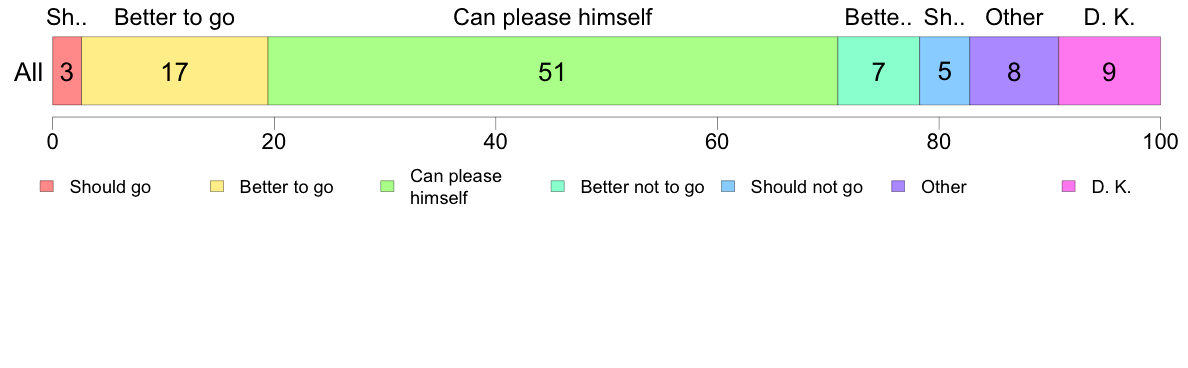Image resolution: width=1188 pixels, height=368 pixels.
Task: Click the red Should go legend swatch
Action: (47, 187)
